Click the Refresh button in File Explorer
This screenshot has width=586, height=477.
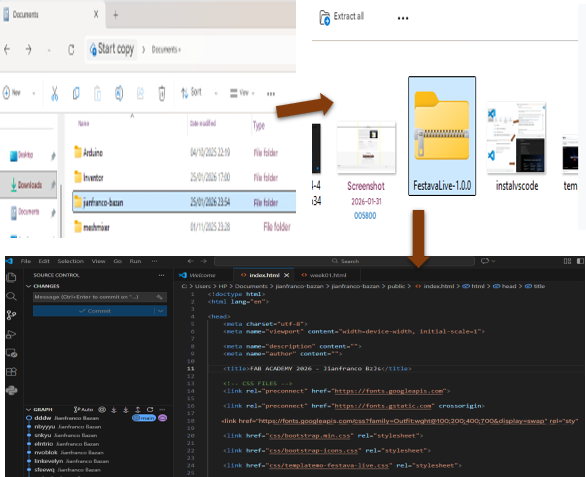(x=71, y=49)
